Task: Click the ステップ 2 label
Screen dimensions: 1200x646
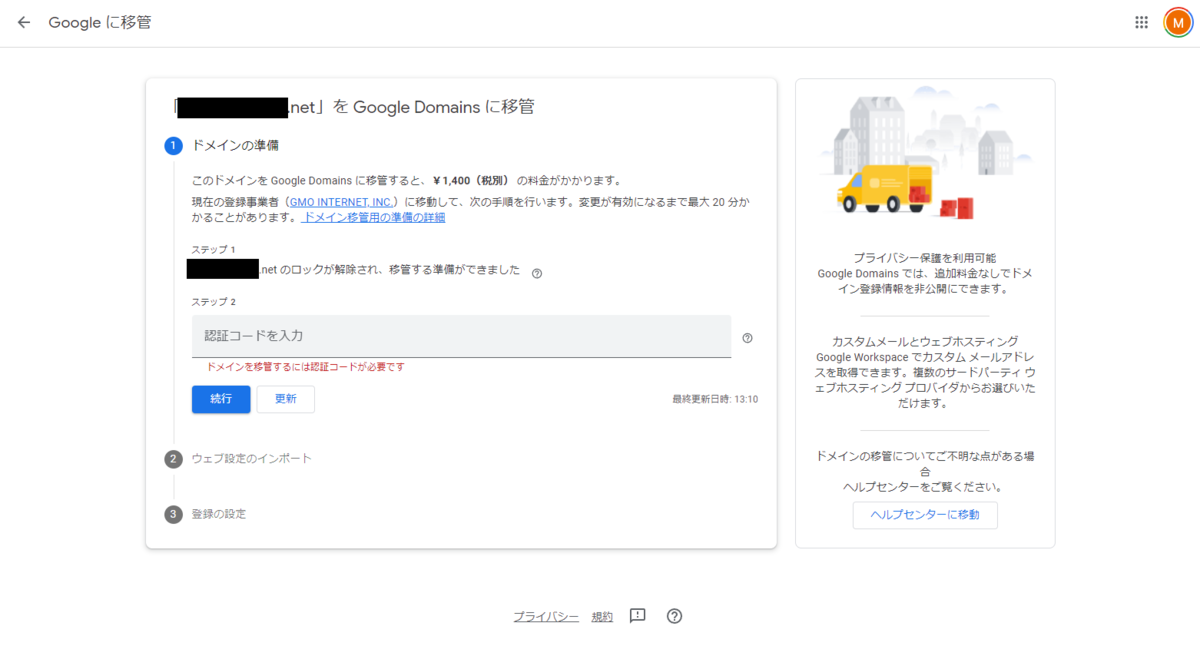Action: (x=214, y=302)
